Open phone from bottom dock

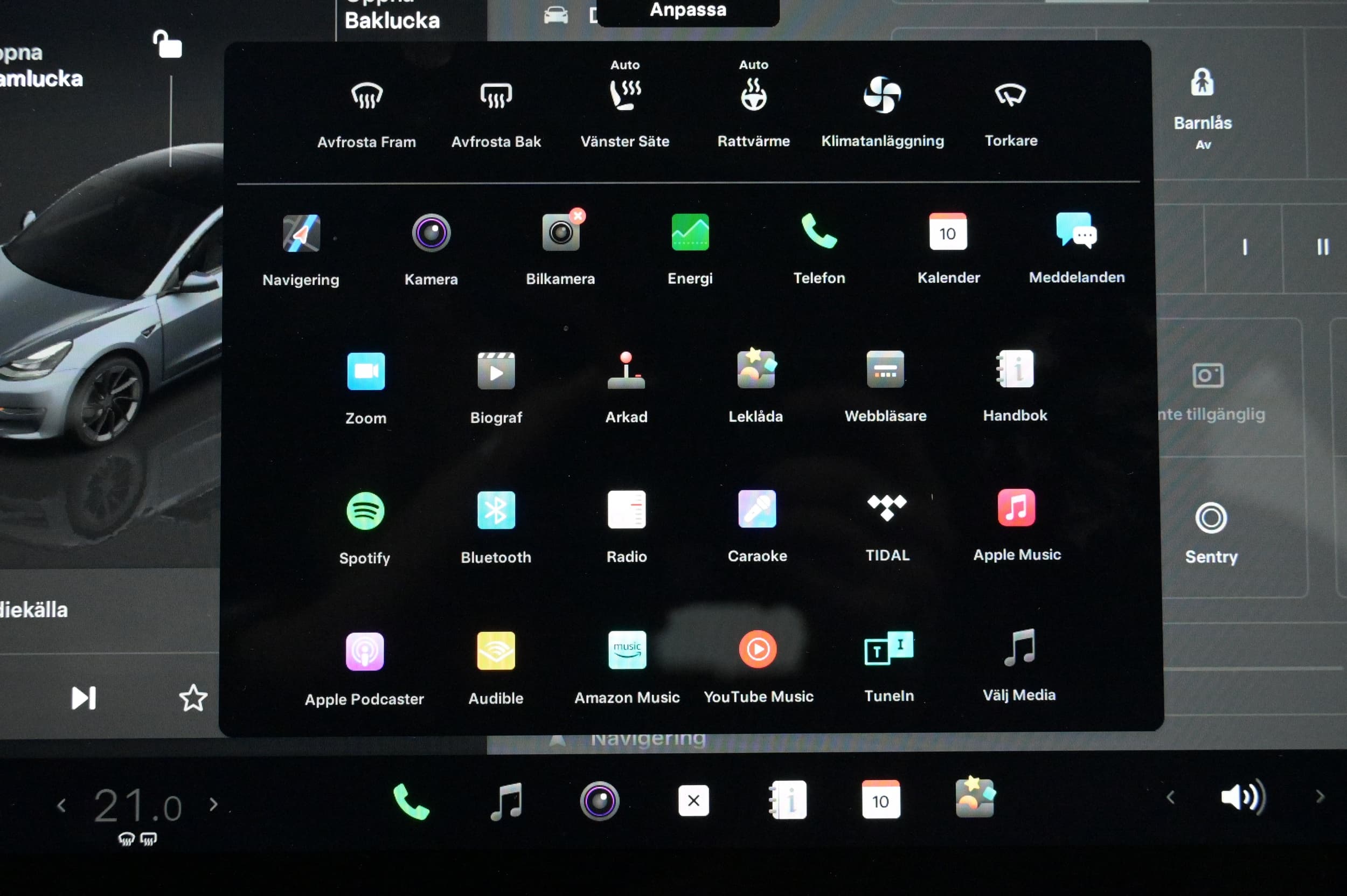tap(411, 802)
